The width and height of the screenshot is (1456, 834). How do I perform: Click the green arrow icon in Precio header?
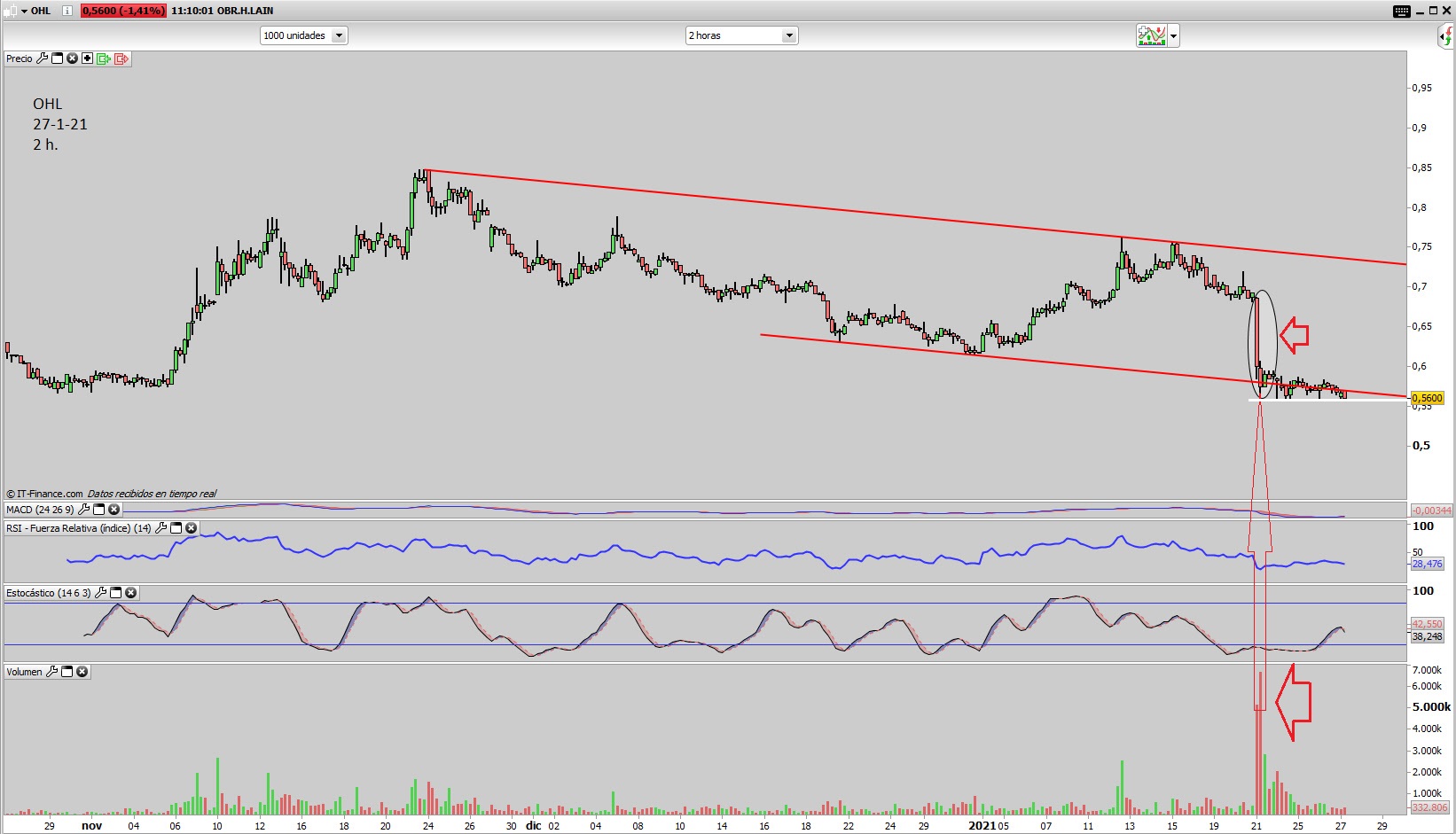[x=104, y=58]
